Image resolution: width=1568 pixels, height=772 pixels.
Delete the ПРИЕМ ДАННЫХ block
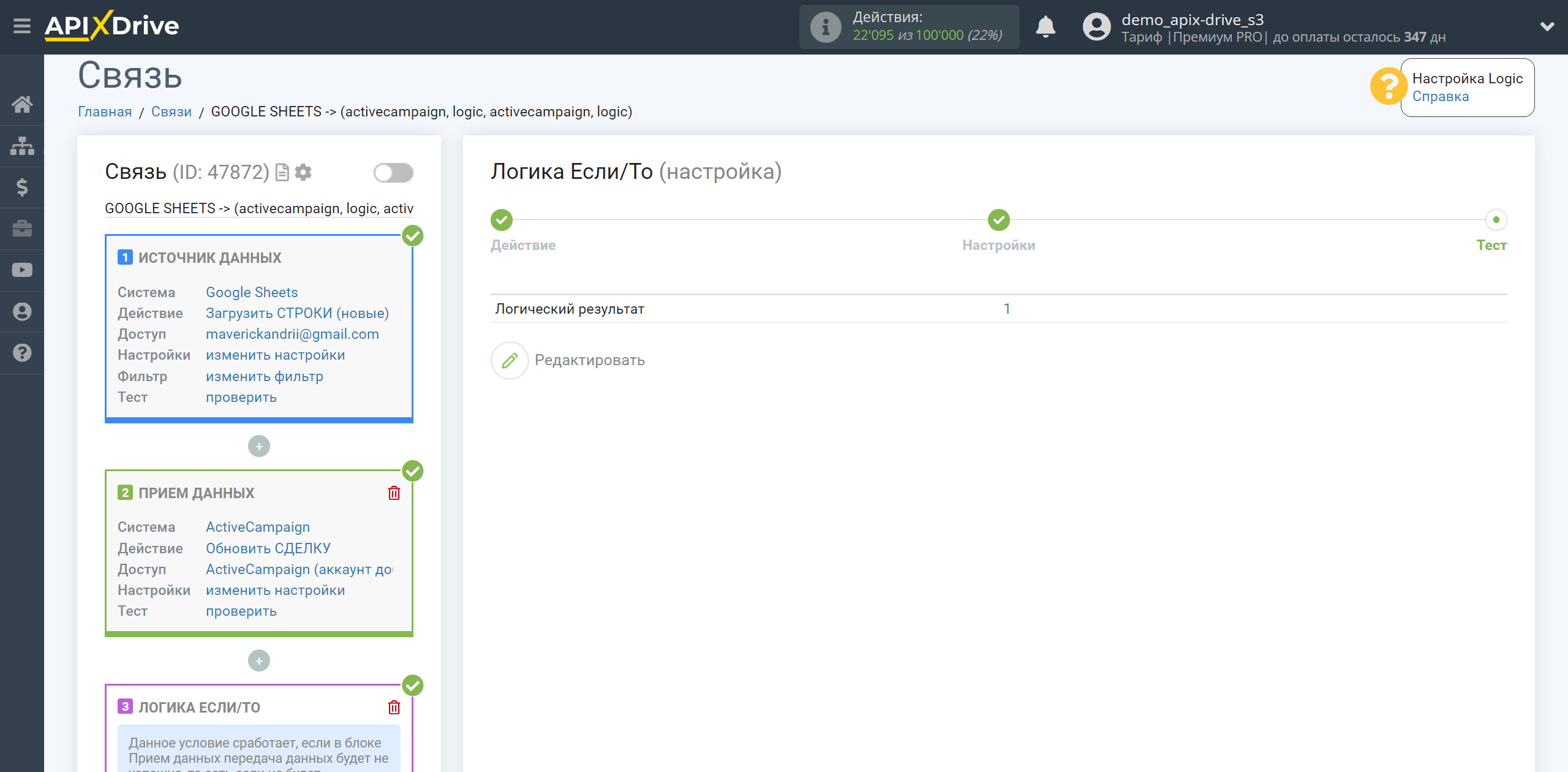tap(394, 493)
